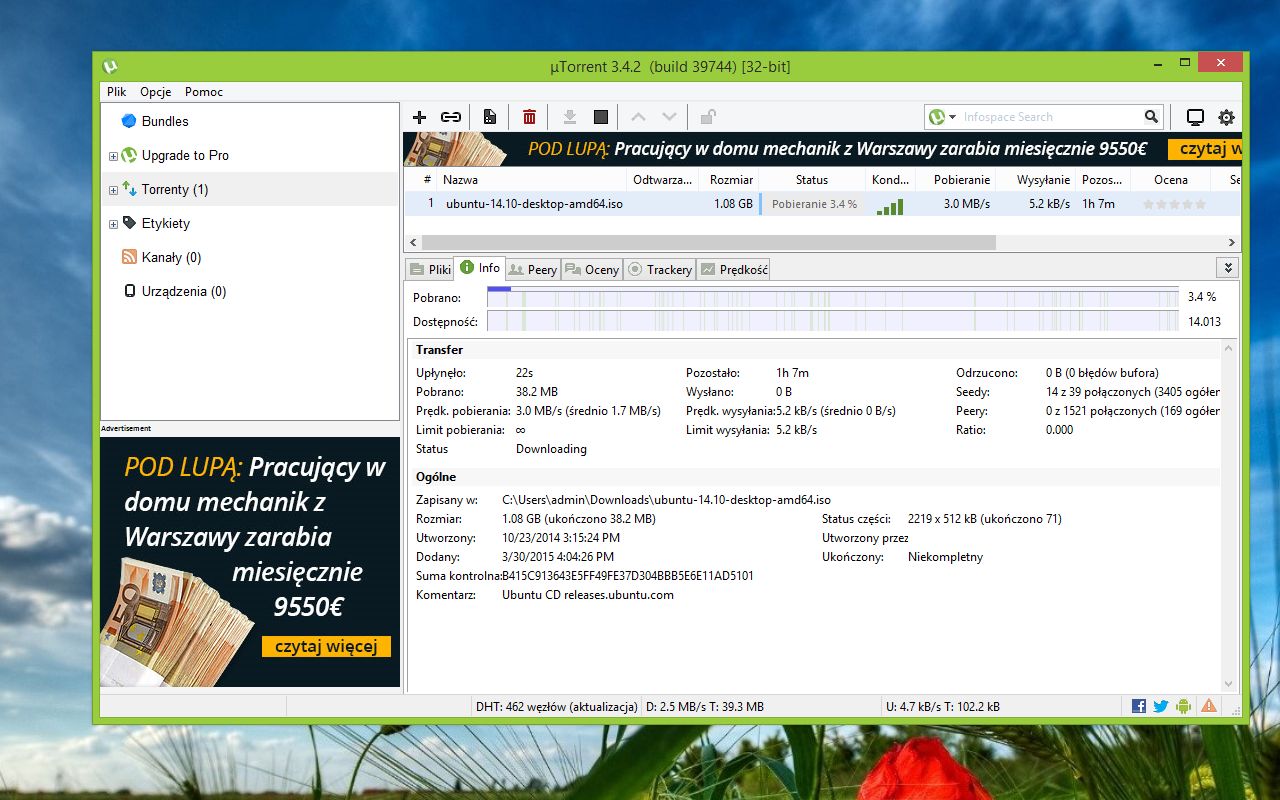
Task: Click the Stop Torrent square icon
Action: coord(601,117)
